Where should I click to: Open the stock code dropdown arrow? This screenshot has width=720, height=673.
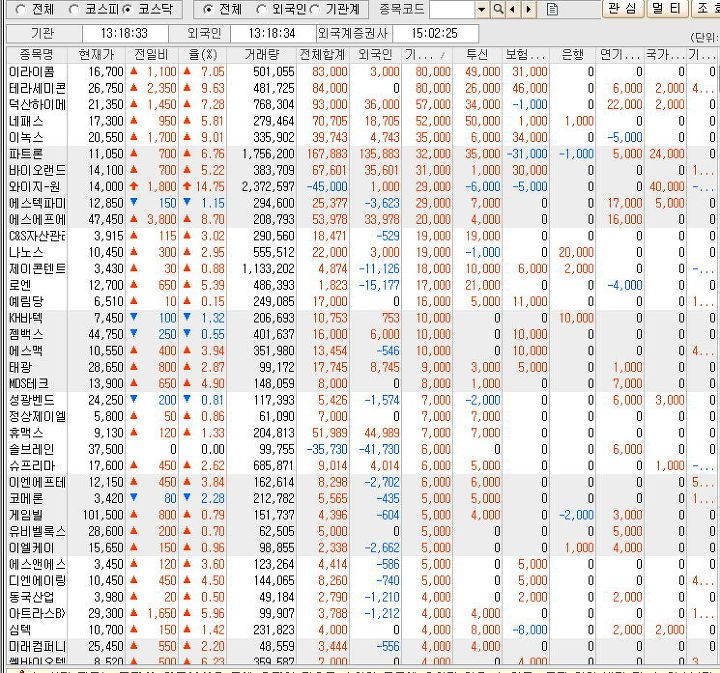[481, 9]
